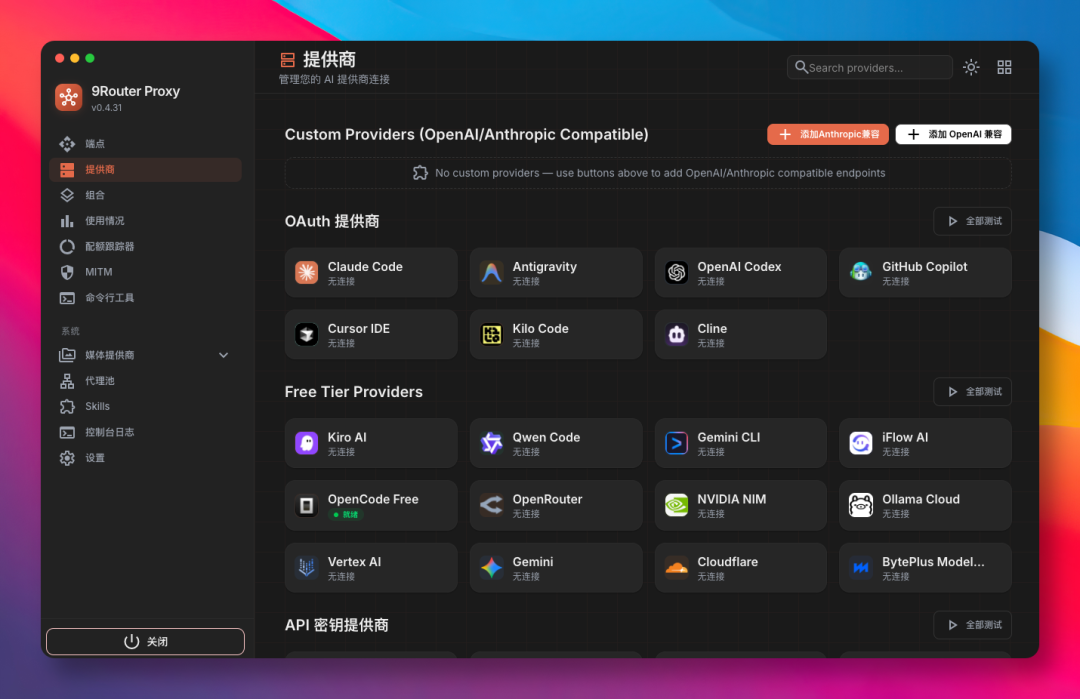1080x699 pixels.
Task: Click the Antigravity provider icon
Action: coord(491,273)
